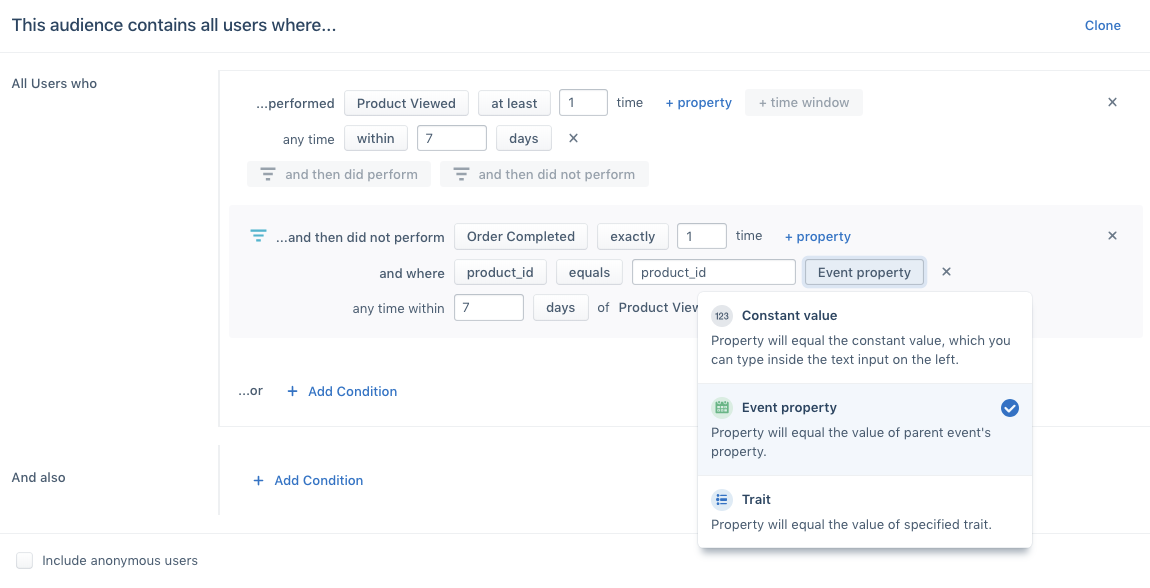The height and width of the screenshot is (588, 1150).
Task: Open the Order Completed event selector
Action: pos(520,236)
